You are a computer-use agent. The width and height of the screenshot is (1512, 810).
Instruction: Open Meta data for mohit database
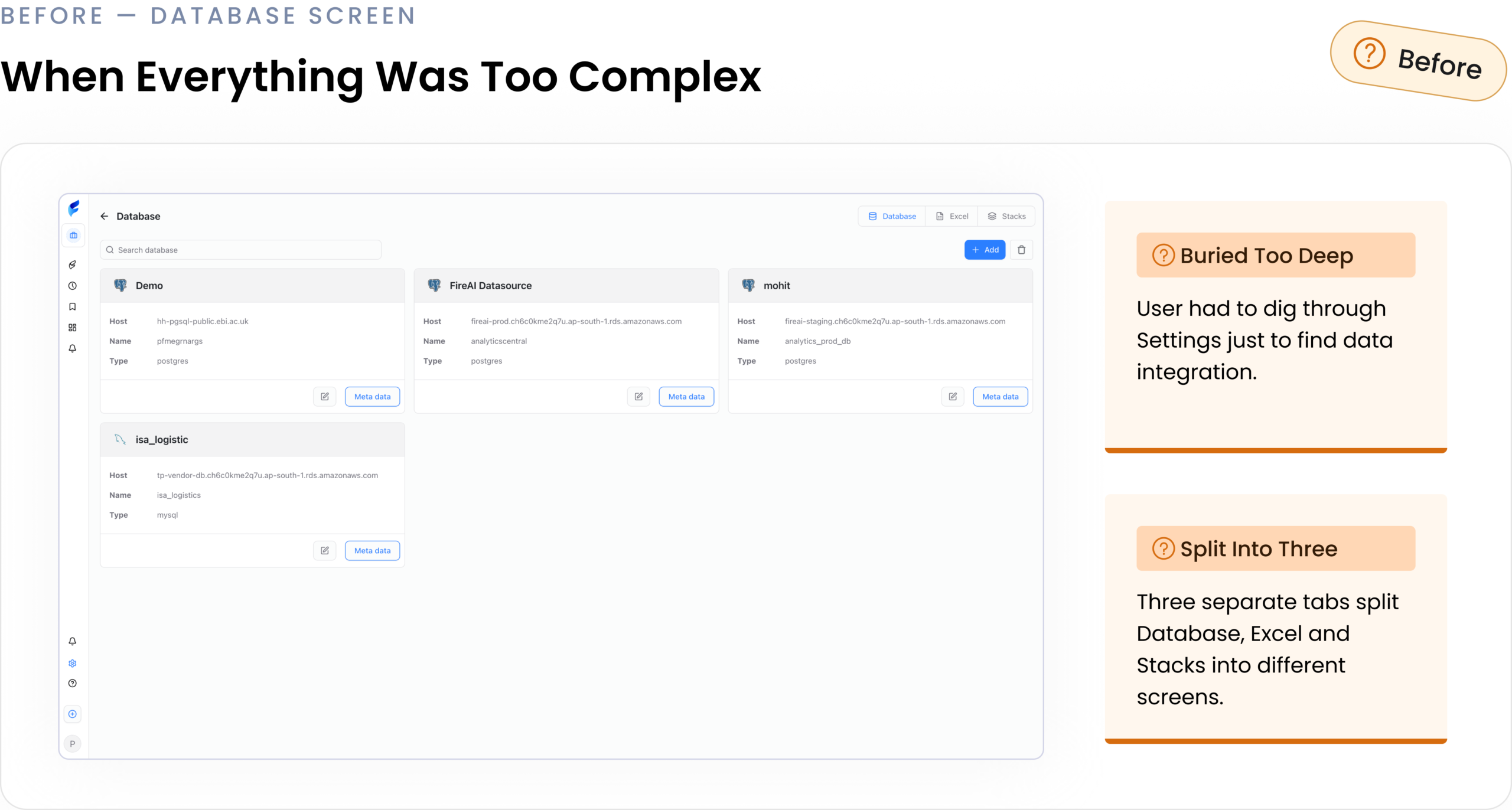pos(1000,397)
